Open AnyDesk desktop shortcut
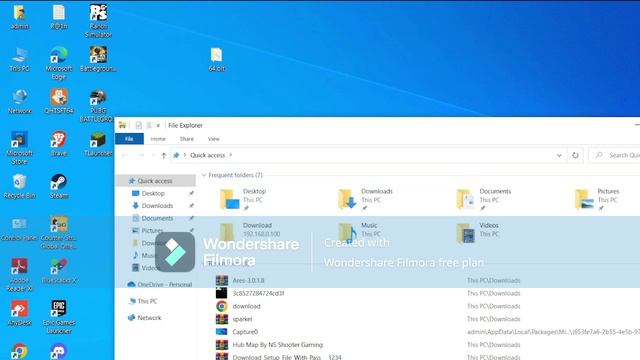 tap(19, 313)
